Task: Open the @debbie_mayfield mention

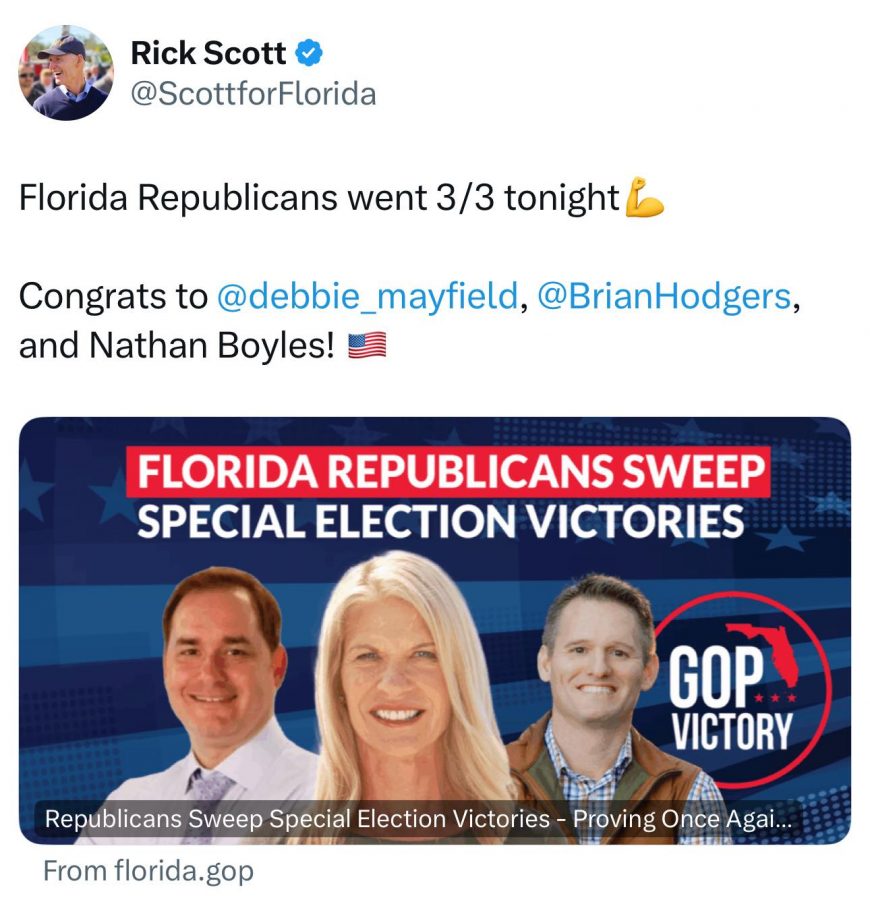Action: click(368, 296)
